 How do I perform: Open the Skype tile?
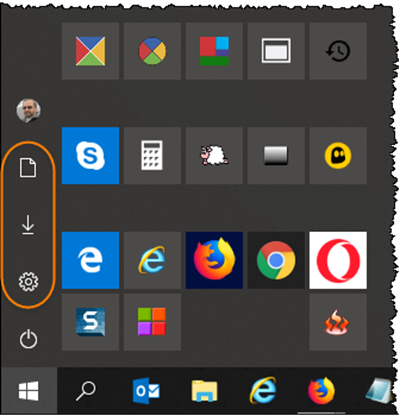pos(90,155)
